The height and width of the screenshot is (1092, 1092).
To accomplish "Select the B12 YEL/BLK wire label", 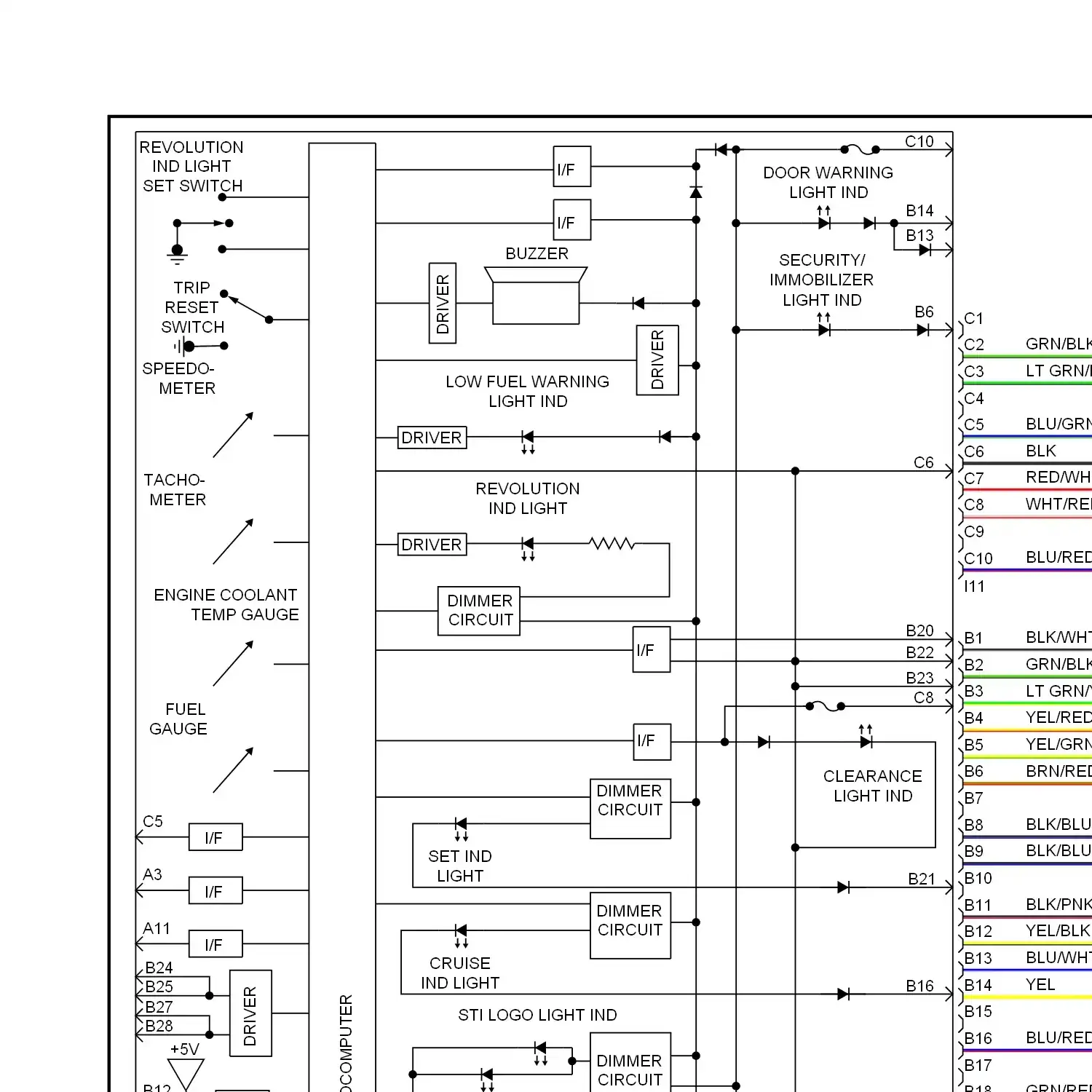I will [1058, 930].
